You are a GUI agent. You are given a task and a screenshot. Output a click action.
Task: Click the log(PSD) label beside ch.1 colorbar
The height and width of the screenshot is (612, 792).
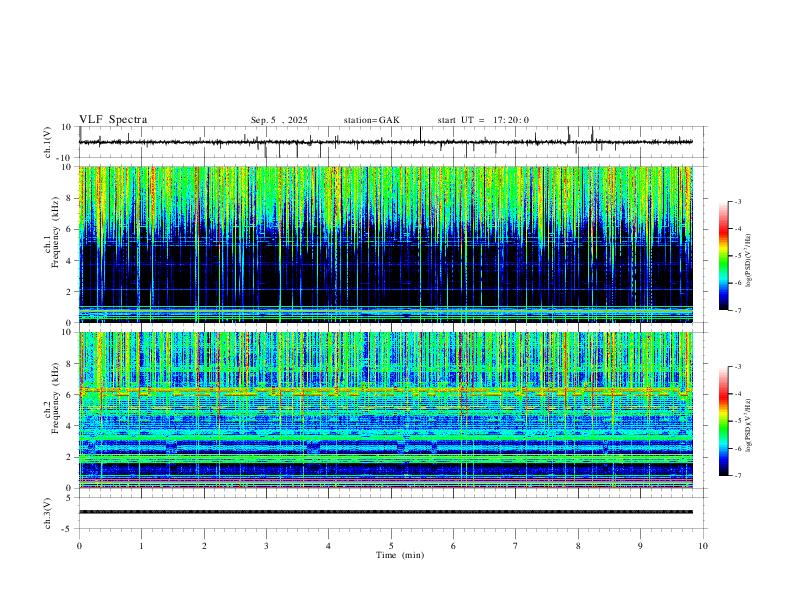[x=748, y=260]
